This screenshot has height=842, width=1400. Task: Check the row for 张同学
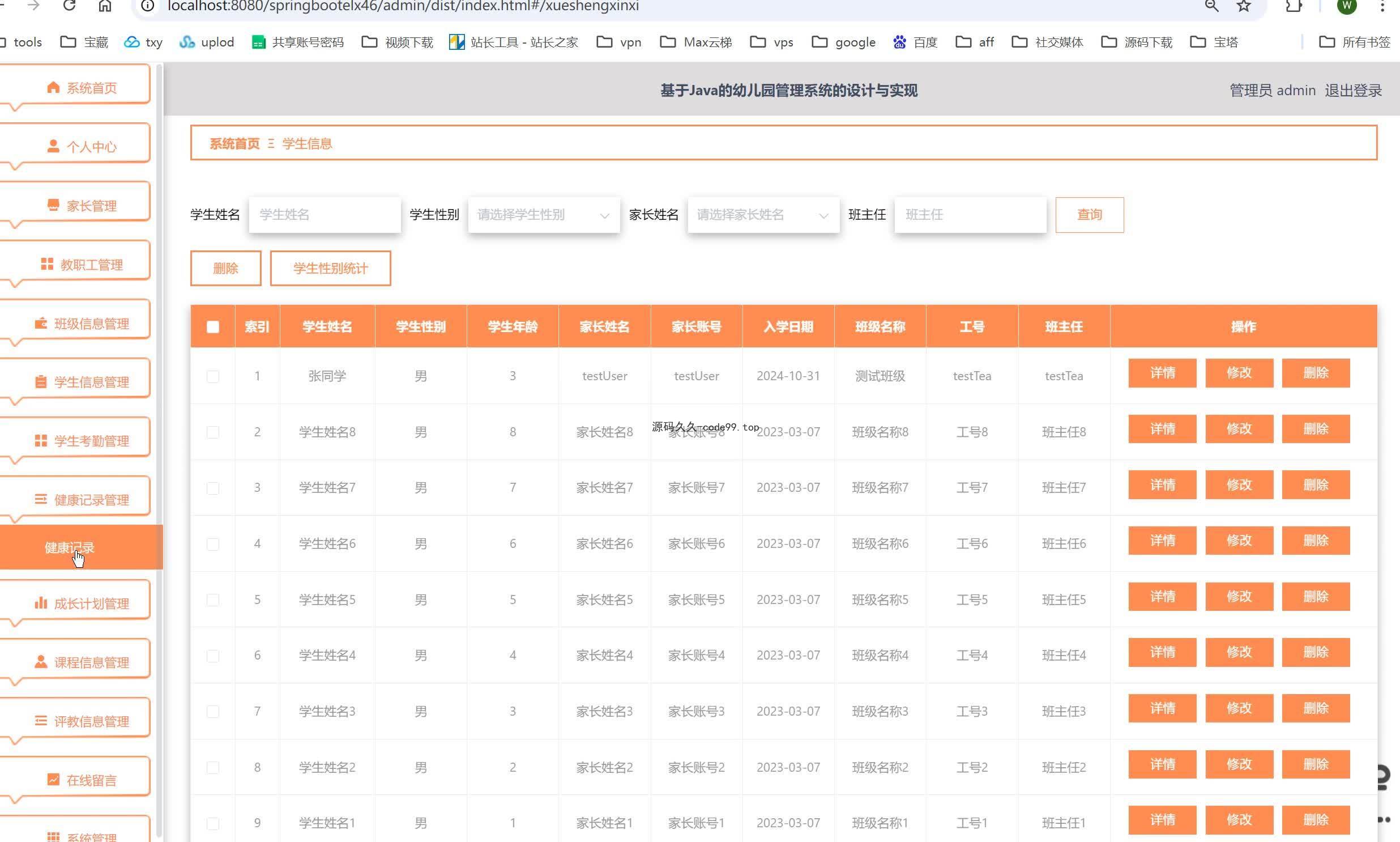tap(212, 376)
